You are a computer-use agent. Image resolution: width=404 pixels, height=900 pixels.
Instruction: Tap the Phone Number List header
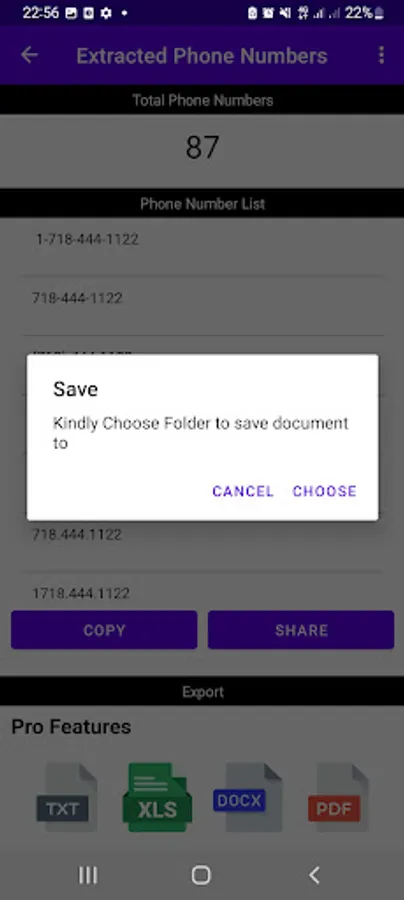coord(202,203)
